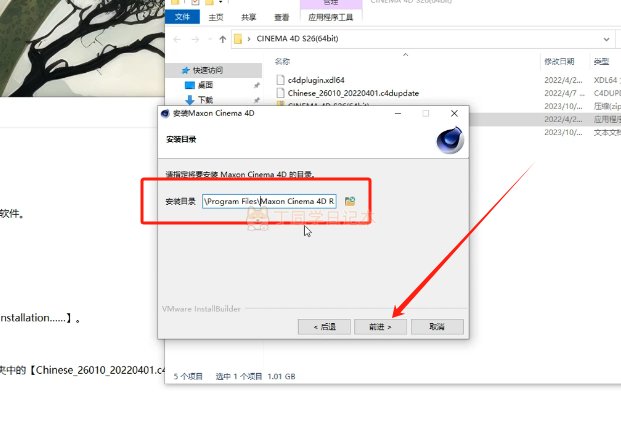Click the folder icon in address bar
Image resolution: width=621 pixels, height=445 pixels.
(x=238, y=39)
